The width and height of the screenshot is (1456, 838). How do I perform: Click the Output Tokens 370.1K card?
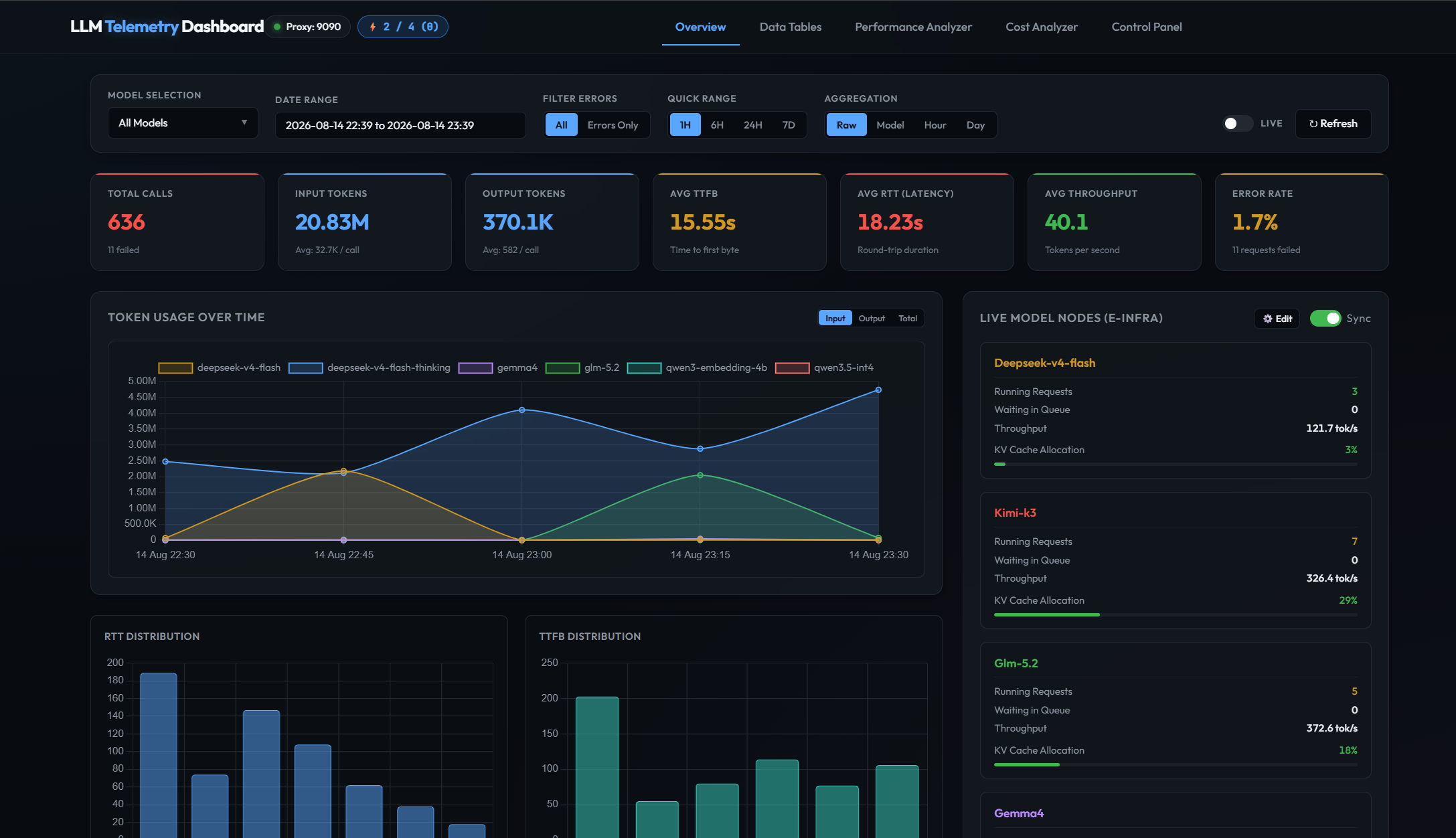(552, 222)
